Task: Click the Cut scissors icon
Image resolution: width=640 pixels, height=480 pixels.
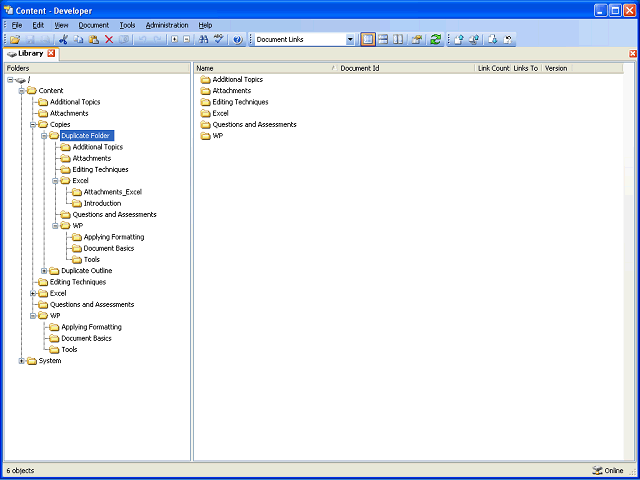Action: [63, 40]
